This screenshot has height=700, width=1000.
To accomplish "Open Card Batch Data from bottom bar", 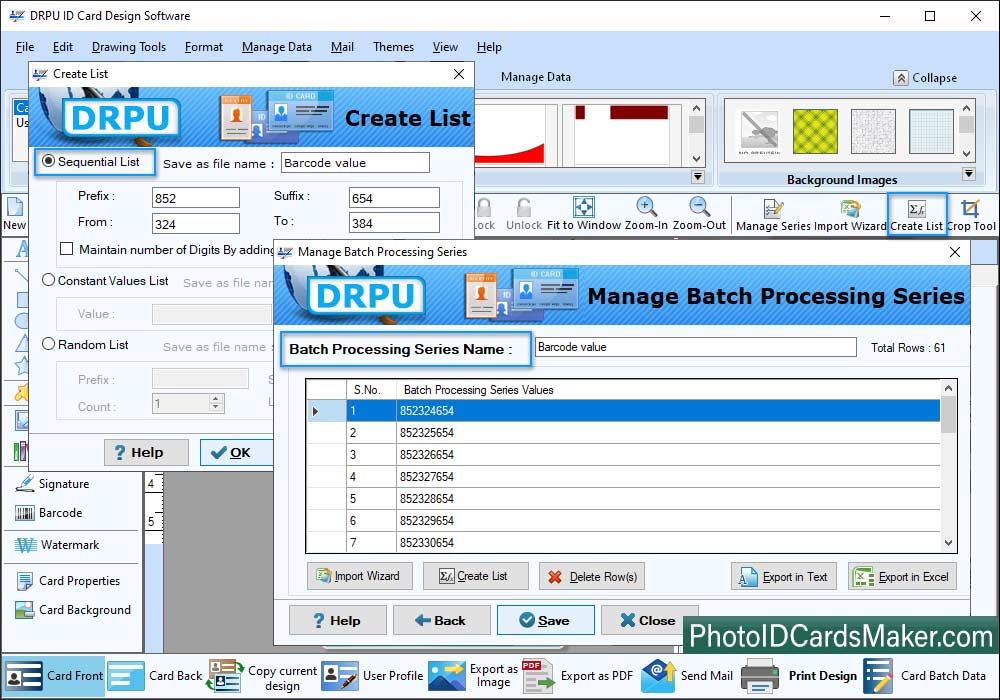I will tap(925, 676).
